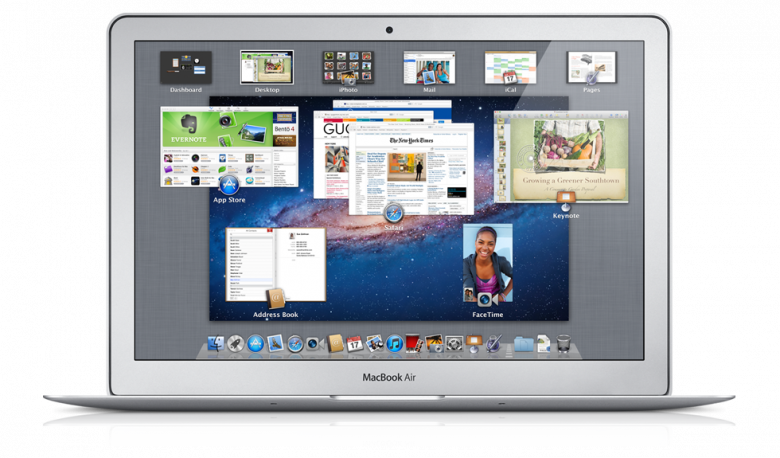
Task: Click the Safari badge icon under browser windows
Action: (x=394, y=213)
